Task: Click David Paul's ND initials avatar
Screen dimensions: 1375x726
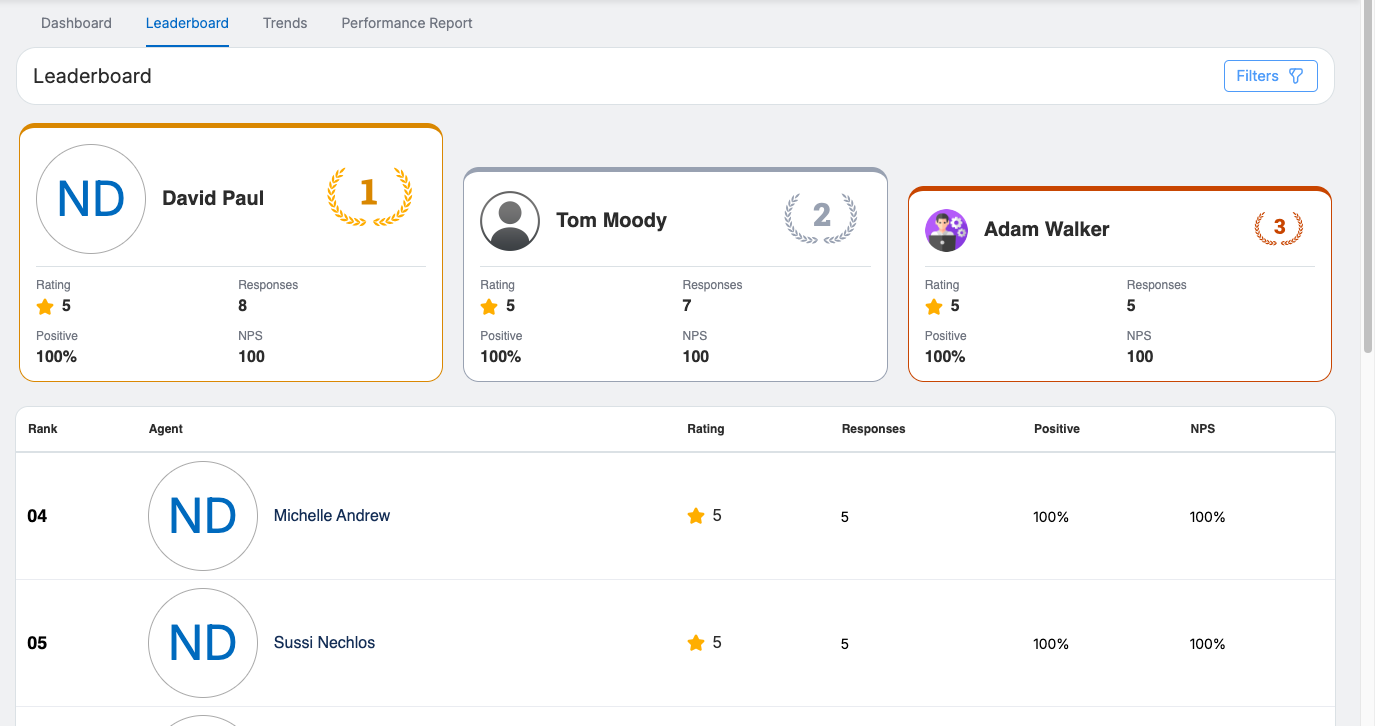Action: coord(91,199)
